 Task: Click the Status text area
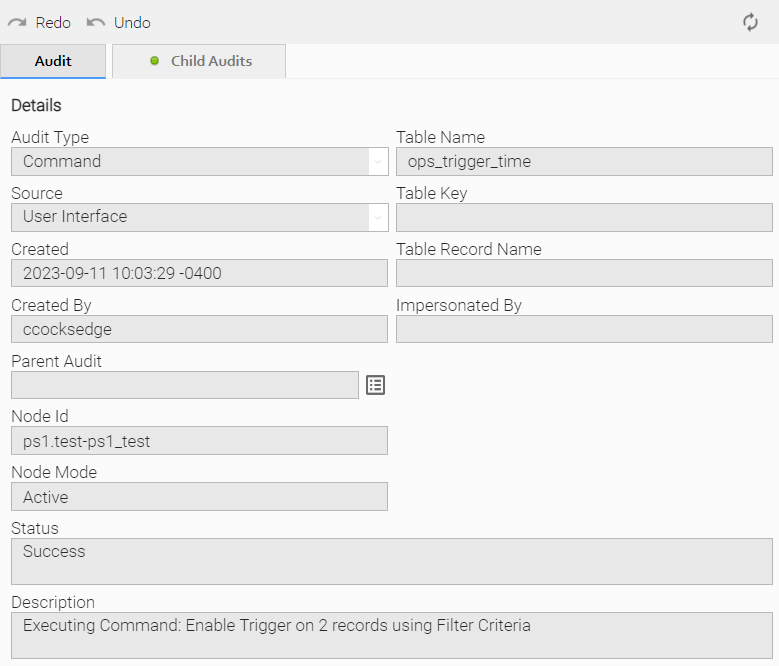pyautogui.click(x=391, y=561)
